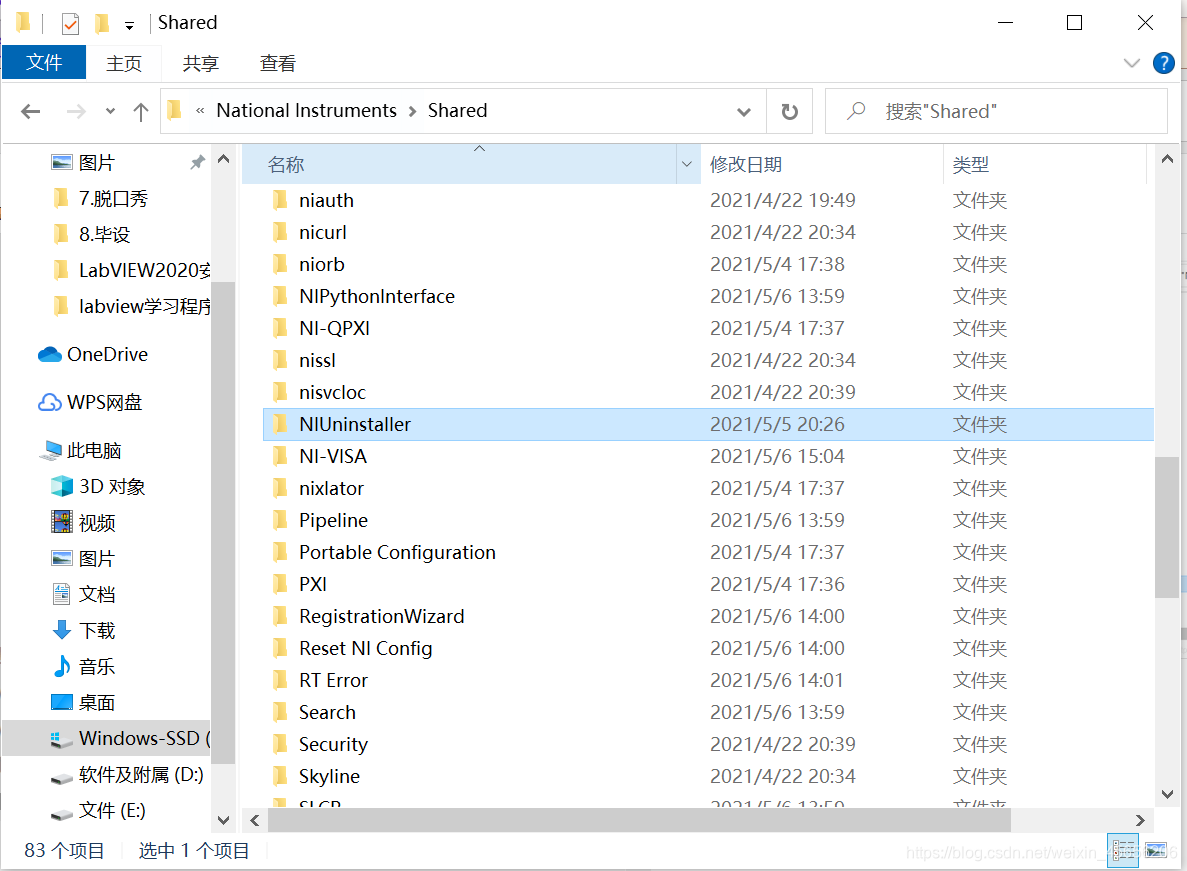Viewport: 1187px width, 871px height.
Task: Click the 搜索"Shared" search box
Action: (995, 111)
